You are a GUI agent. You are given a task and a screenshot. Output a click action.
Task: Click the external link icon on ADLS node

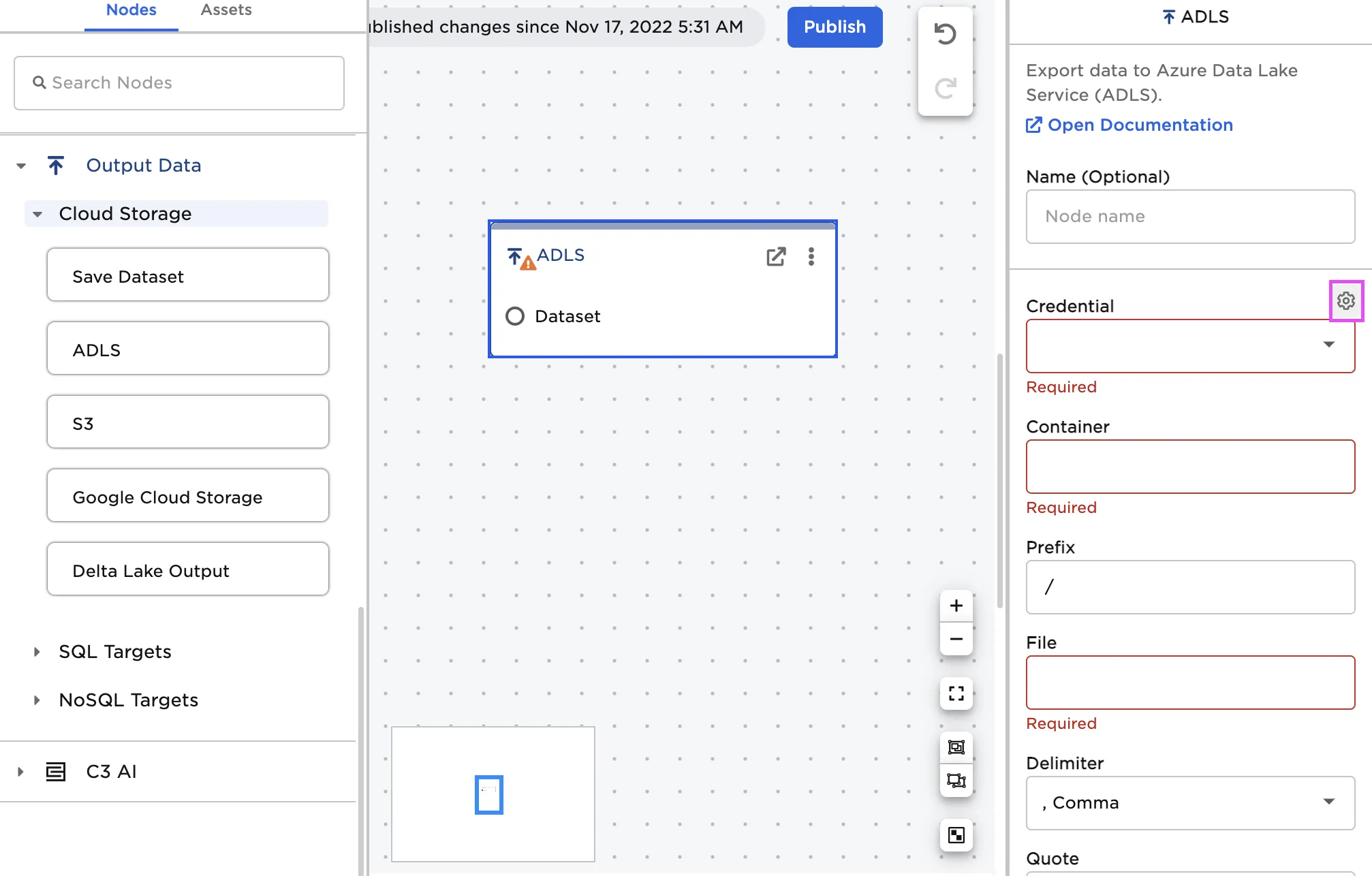pos(776,257)
